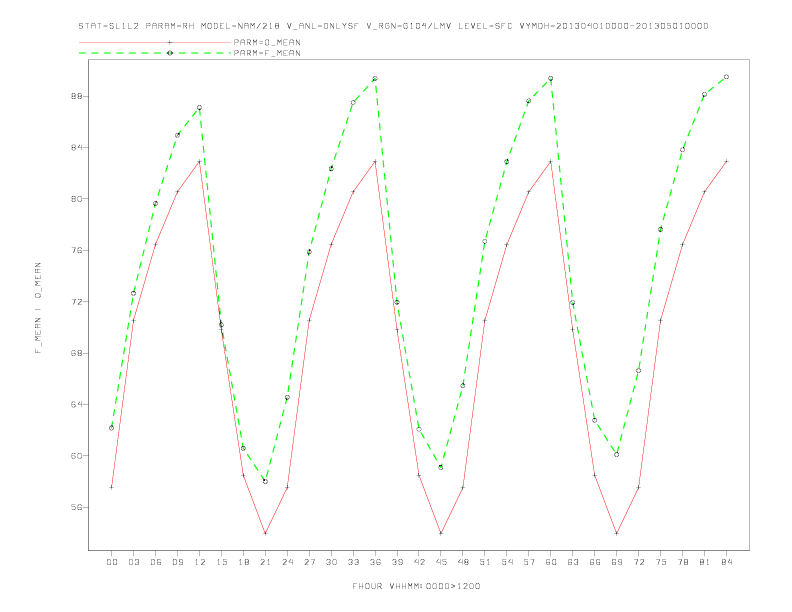Click the x-axis hour label 24

point(287,562)
